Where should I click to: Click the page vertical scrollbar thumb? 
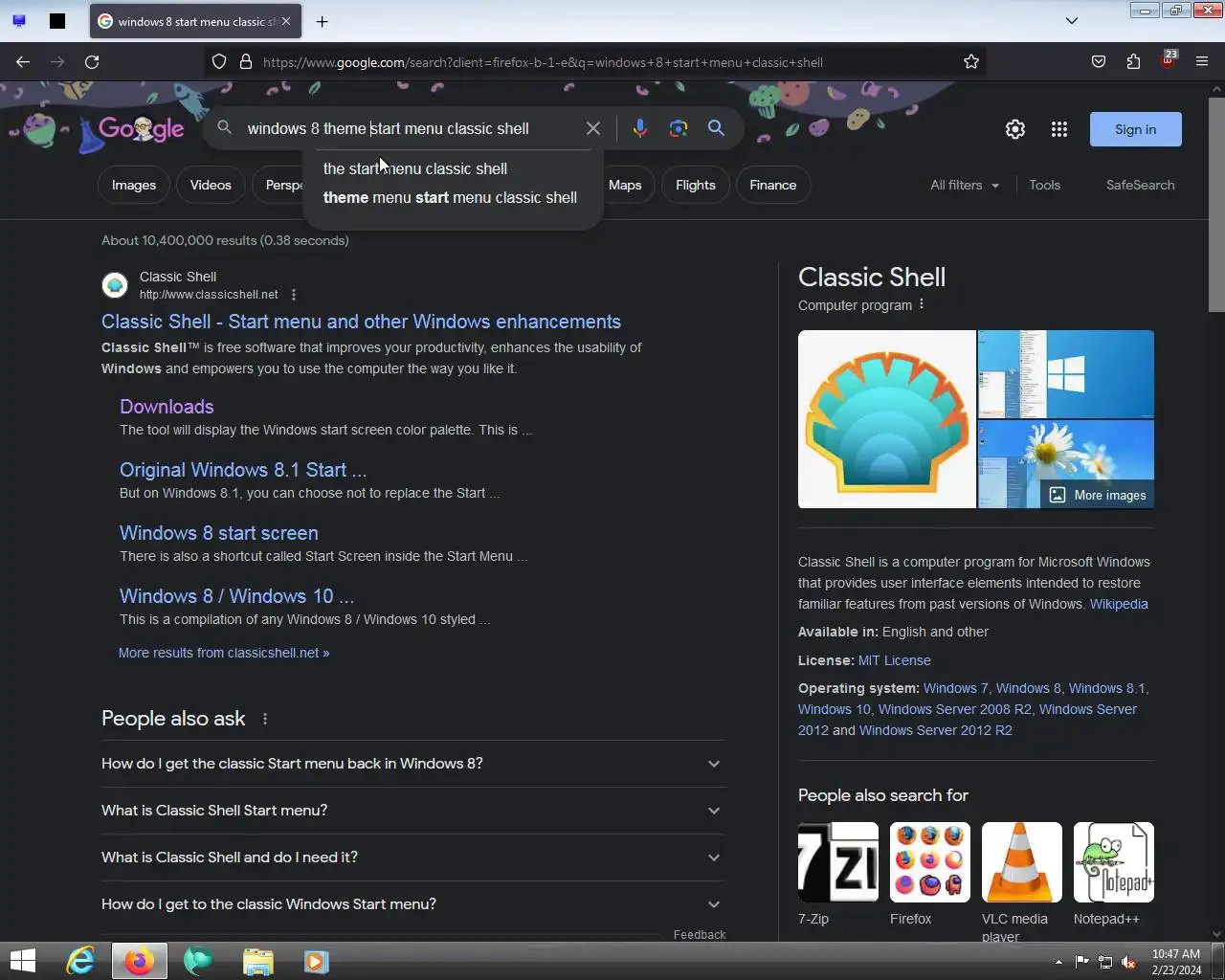(x=1216, y=203)
